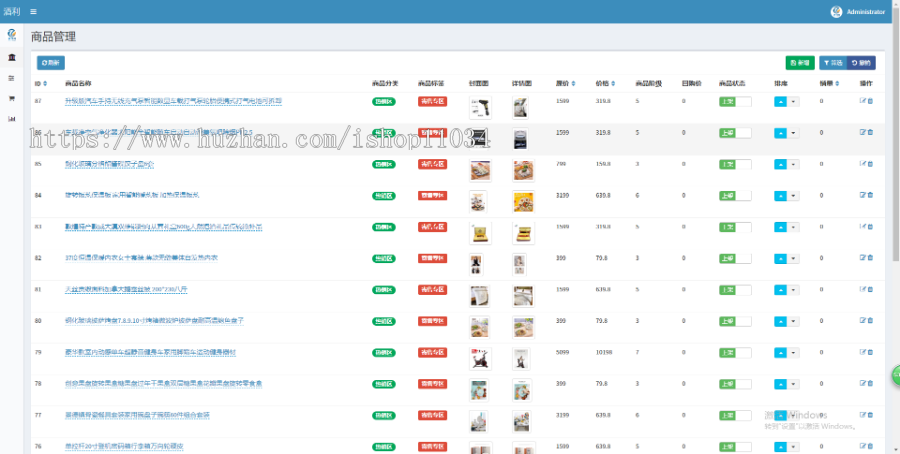The width and height of the screenshot is (900, 454).
Task: View detail image thumbnail of product 79
Action: [521, 358]
